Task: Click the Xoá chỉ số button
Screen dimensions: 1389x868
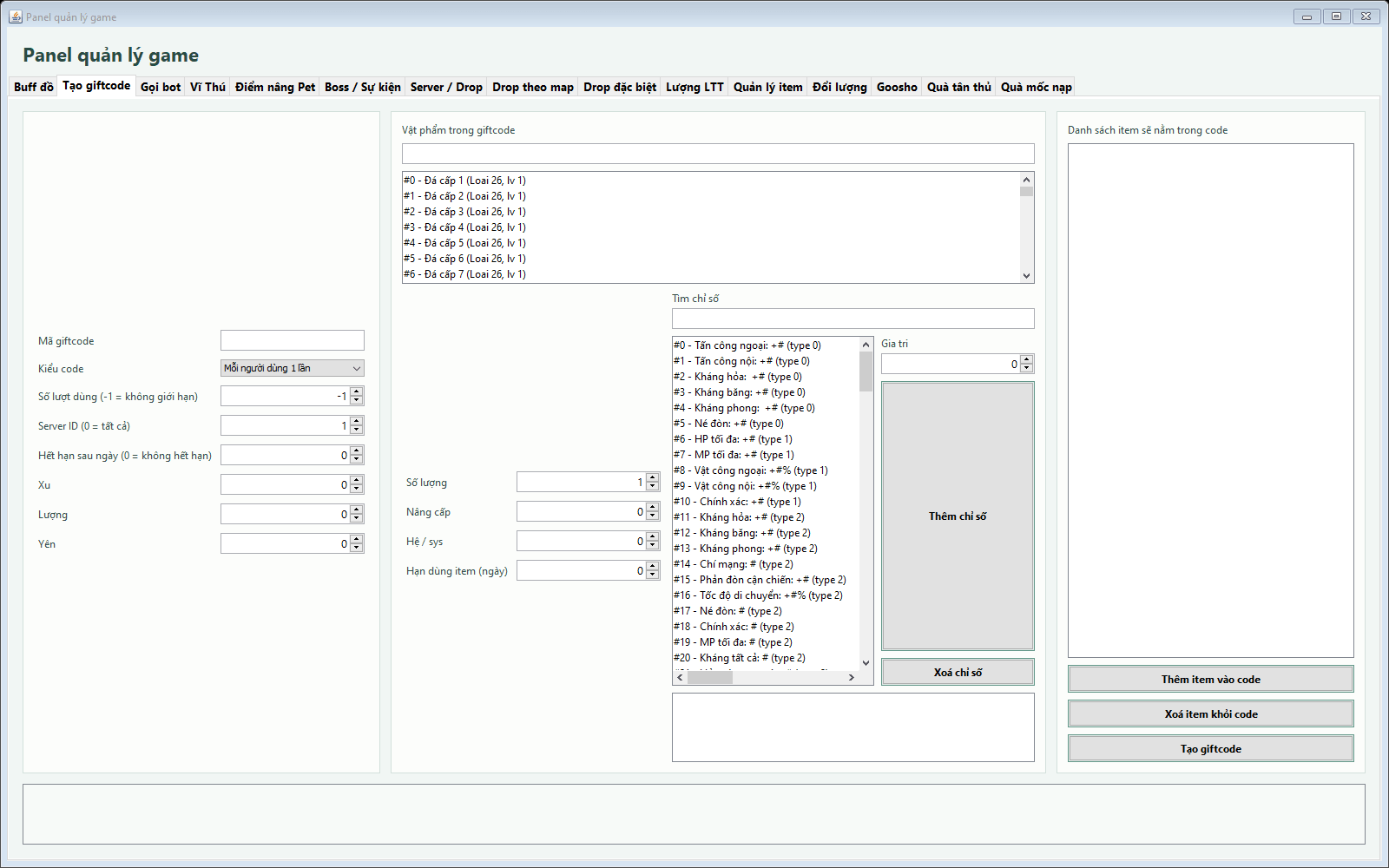Action: pos(958,673)
